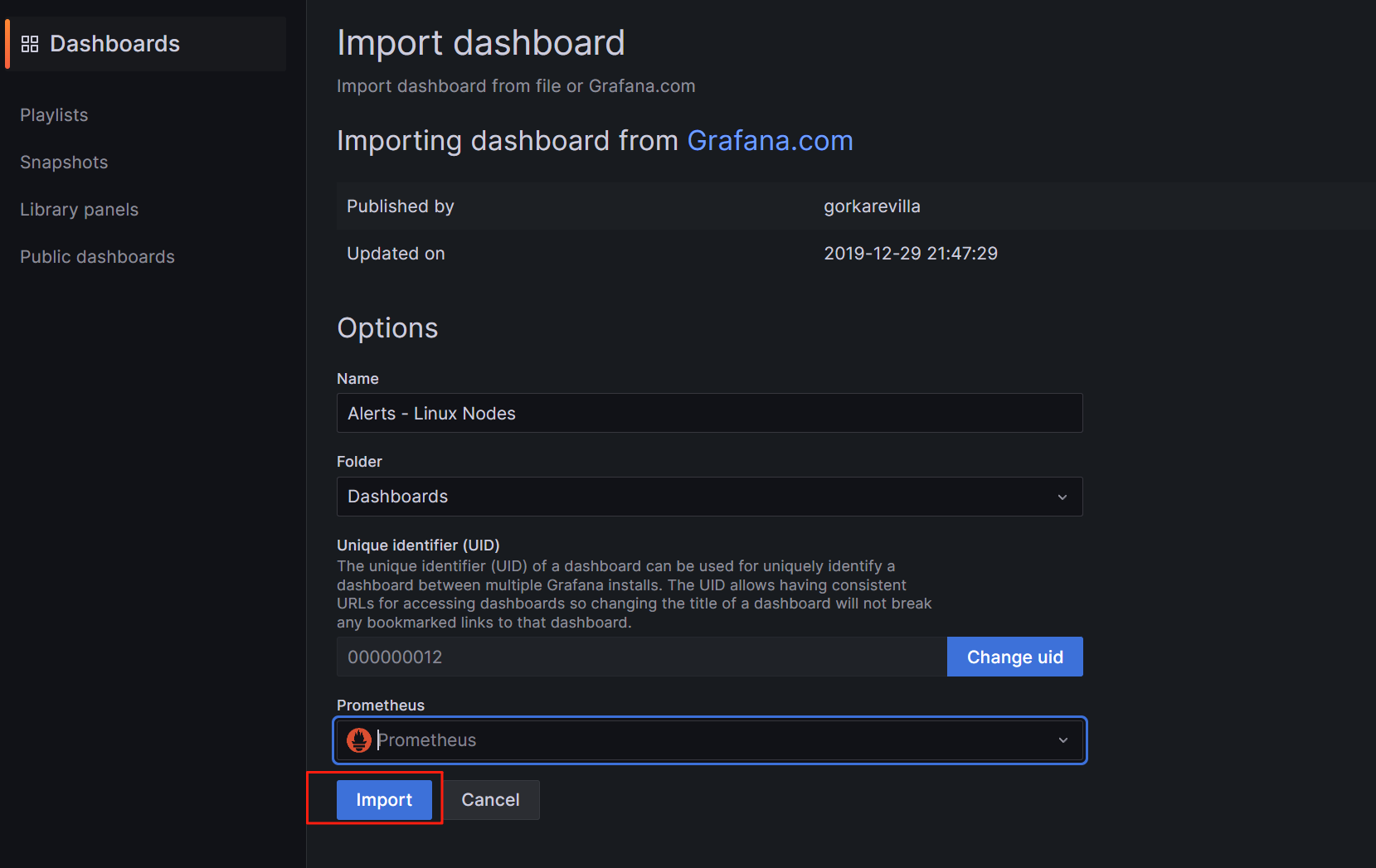Click the Name field label
This screenshot has height=868, width=1376.
(x=357, y=378)
